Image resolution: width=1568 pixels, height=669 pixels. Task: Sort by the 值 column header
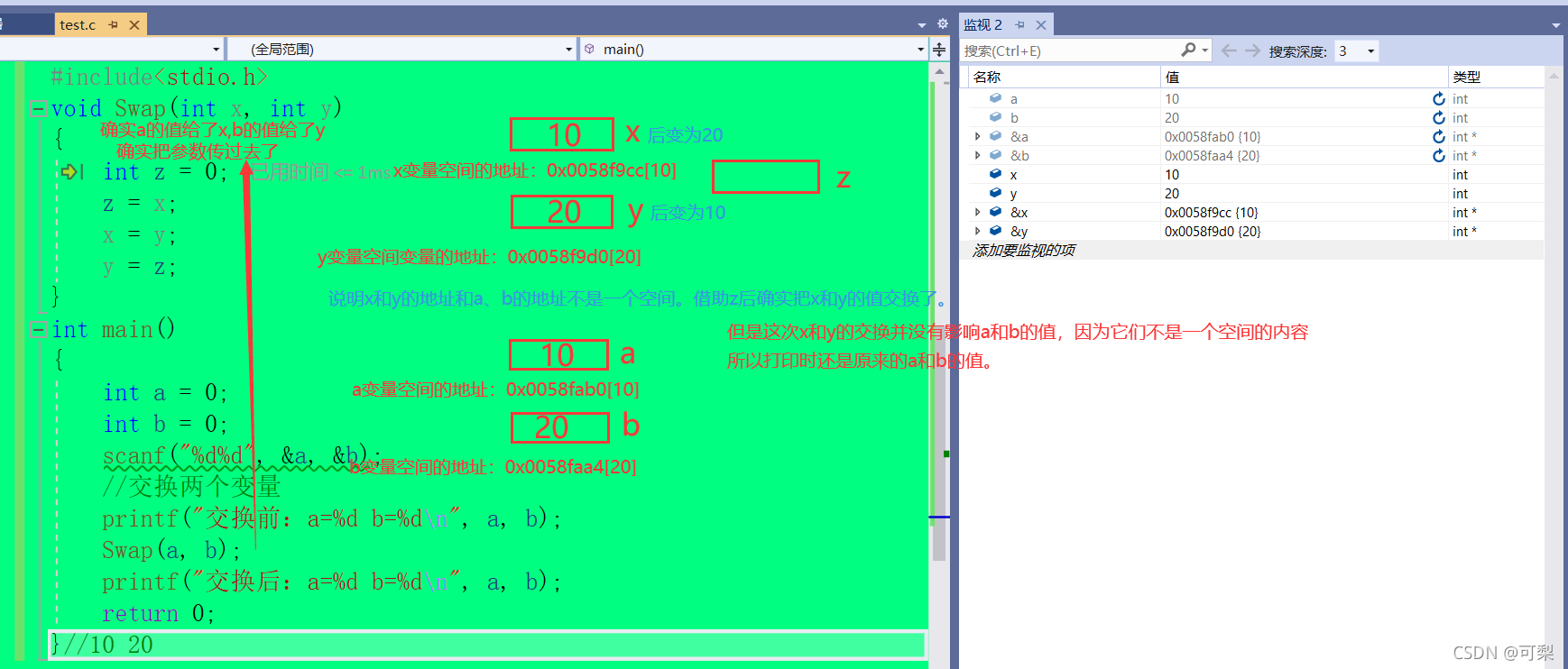[1304, 77]
